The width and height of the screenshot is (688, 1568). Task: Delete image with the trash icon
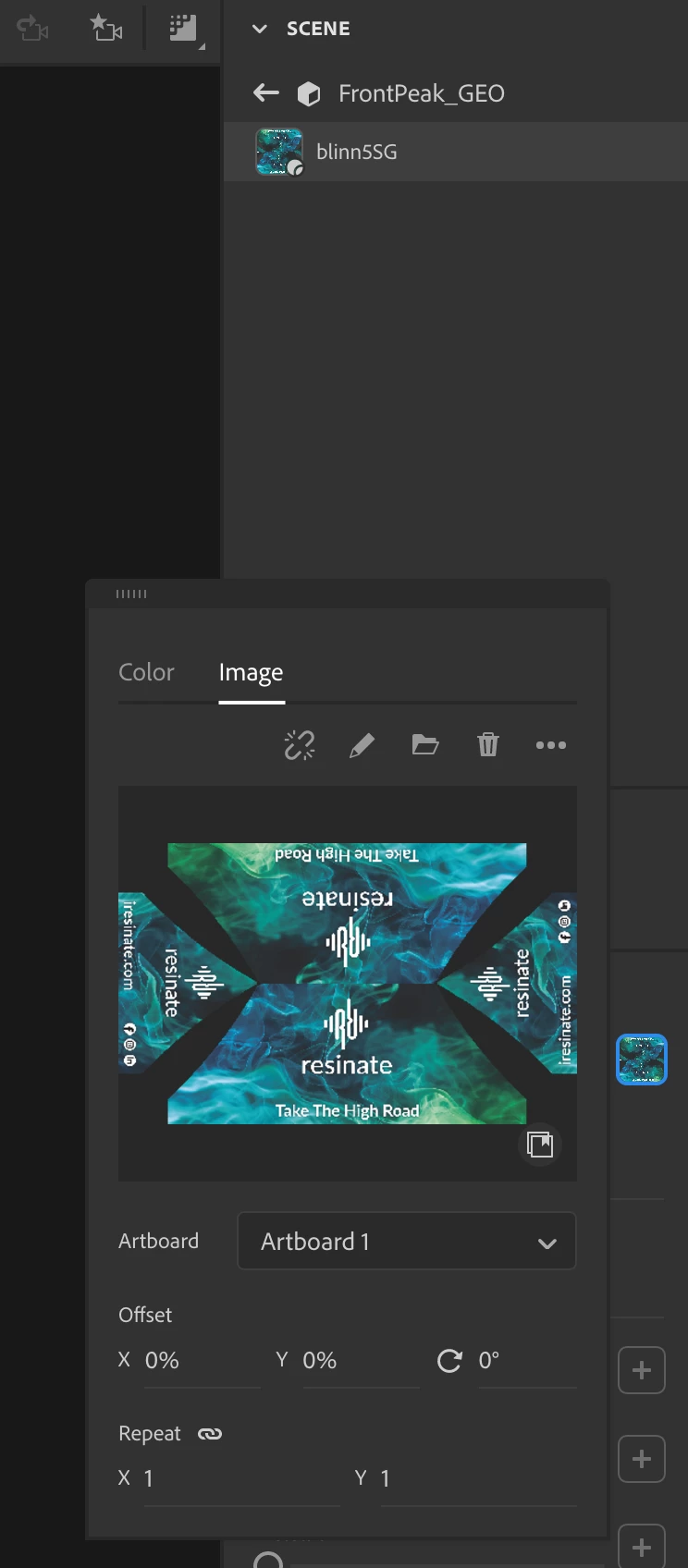pos(488,744)
